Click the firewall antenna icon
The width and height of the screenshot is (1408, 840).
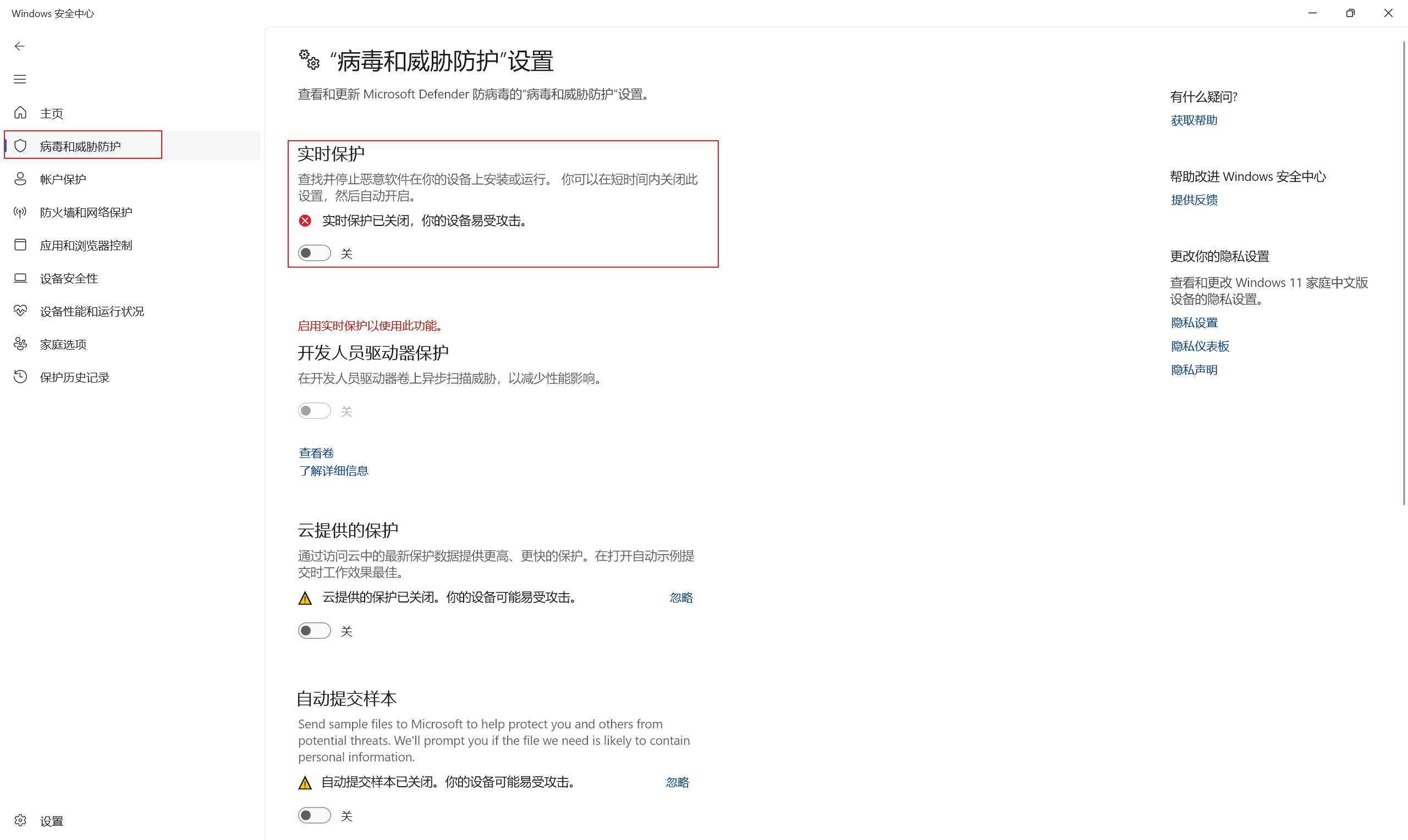click(20, 212)
